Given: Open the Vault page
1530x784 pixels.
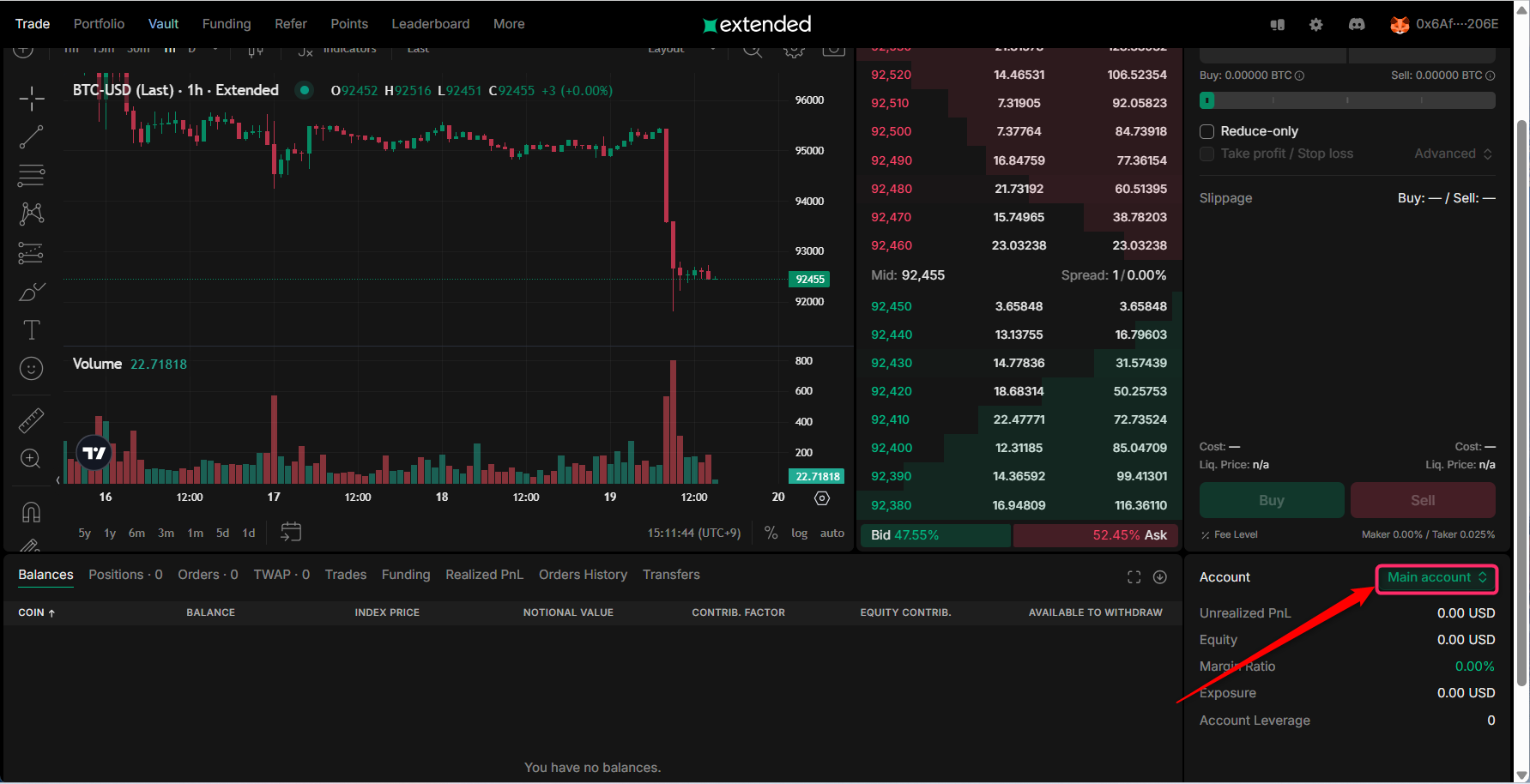Looking at the screenshot, I should 163,24.
